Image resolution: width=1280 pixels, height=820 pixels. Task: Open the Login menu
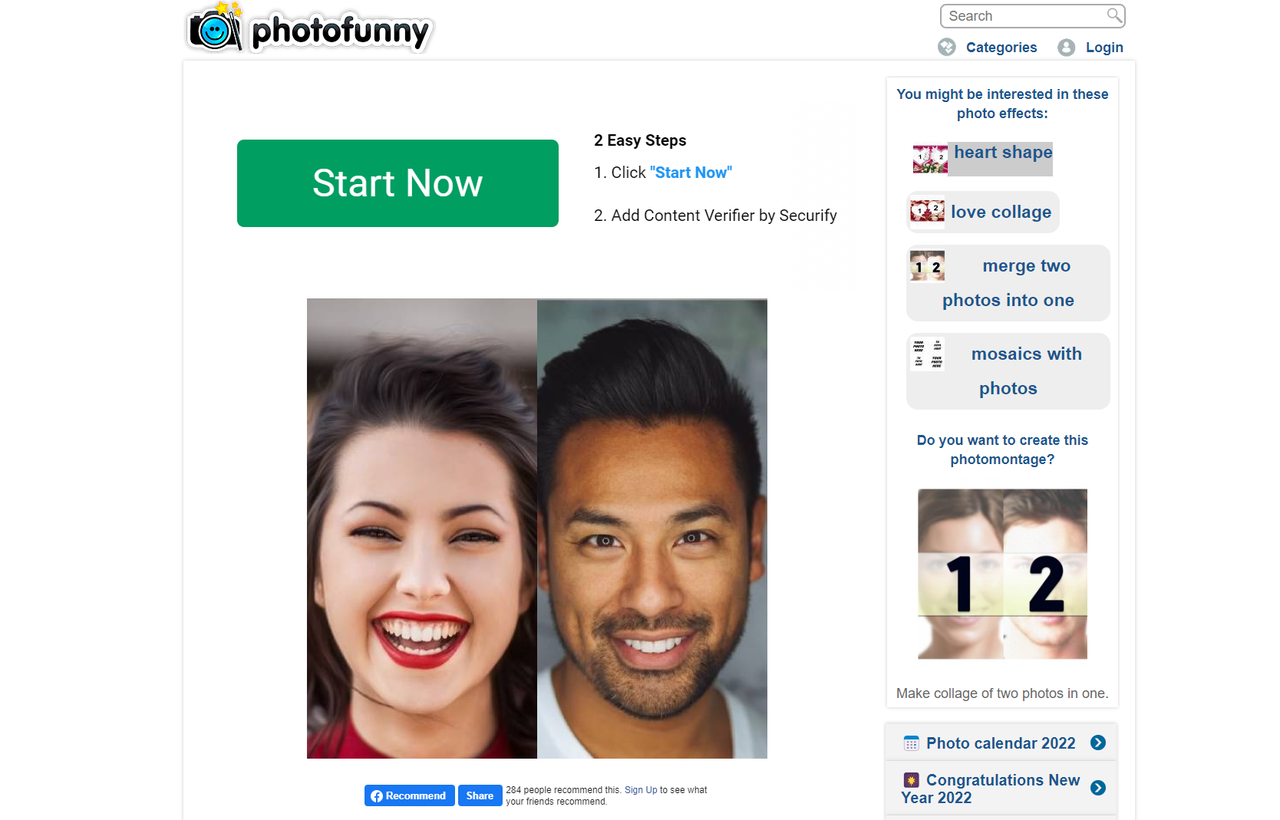(x=1104, y=47)
